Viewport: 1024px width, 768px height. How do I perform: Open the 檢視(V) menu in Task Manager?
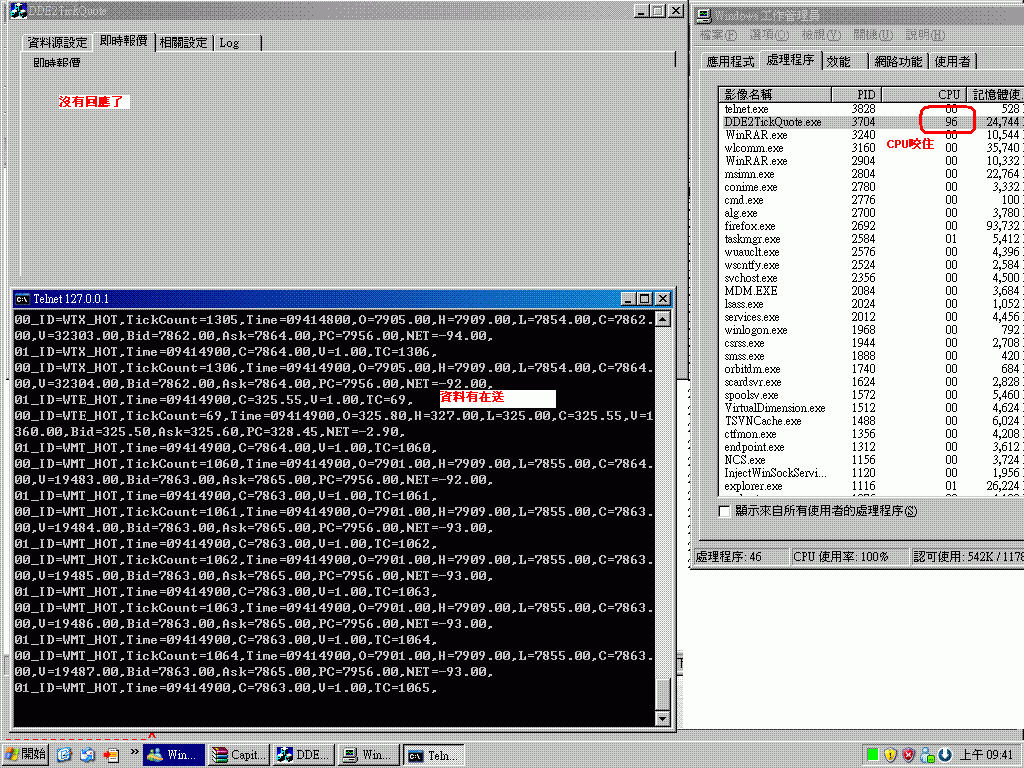pos(821,35)
